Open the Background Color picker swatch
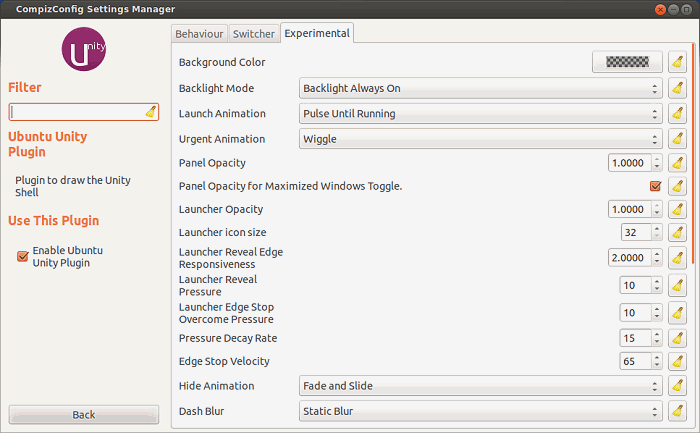Viewport: 700px width, 433px height. tap(627, 62)
